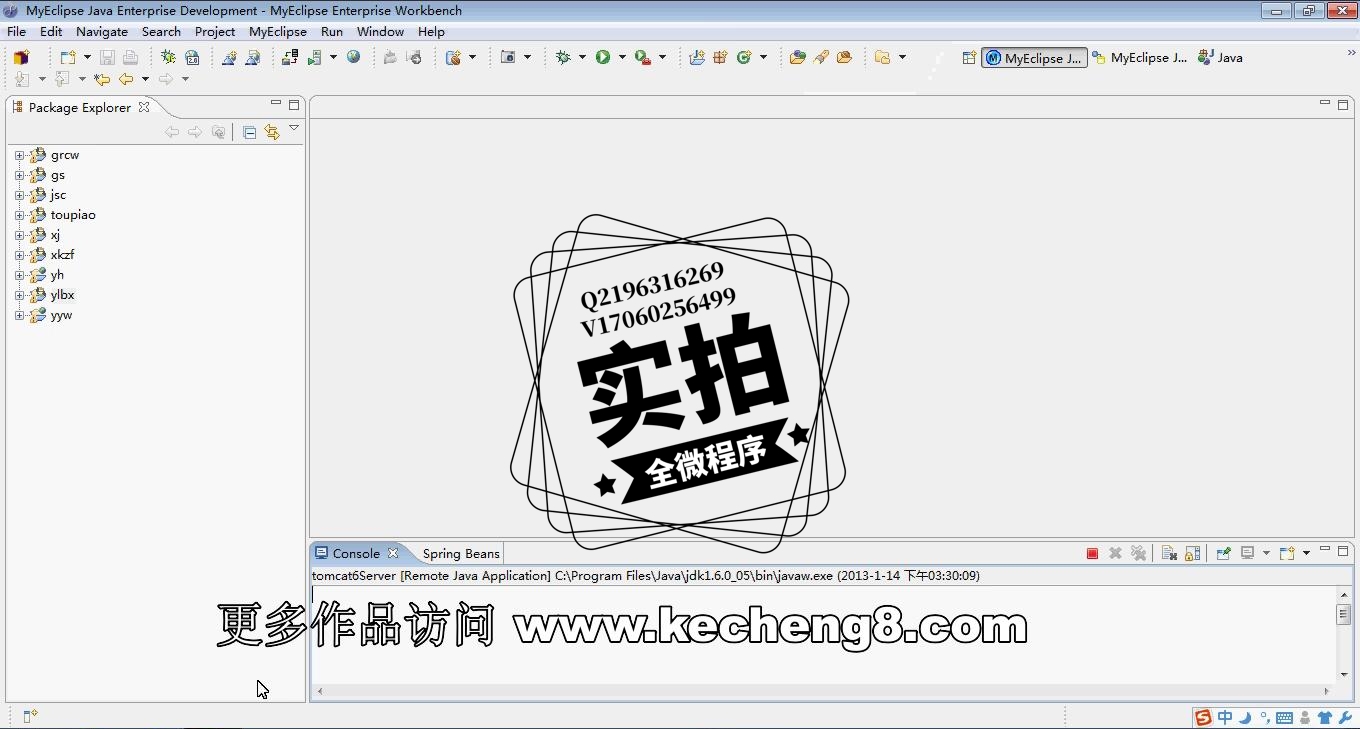
Task: Click the Clear Console icon
Action: coord(1169,553)
